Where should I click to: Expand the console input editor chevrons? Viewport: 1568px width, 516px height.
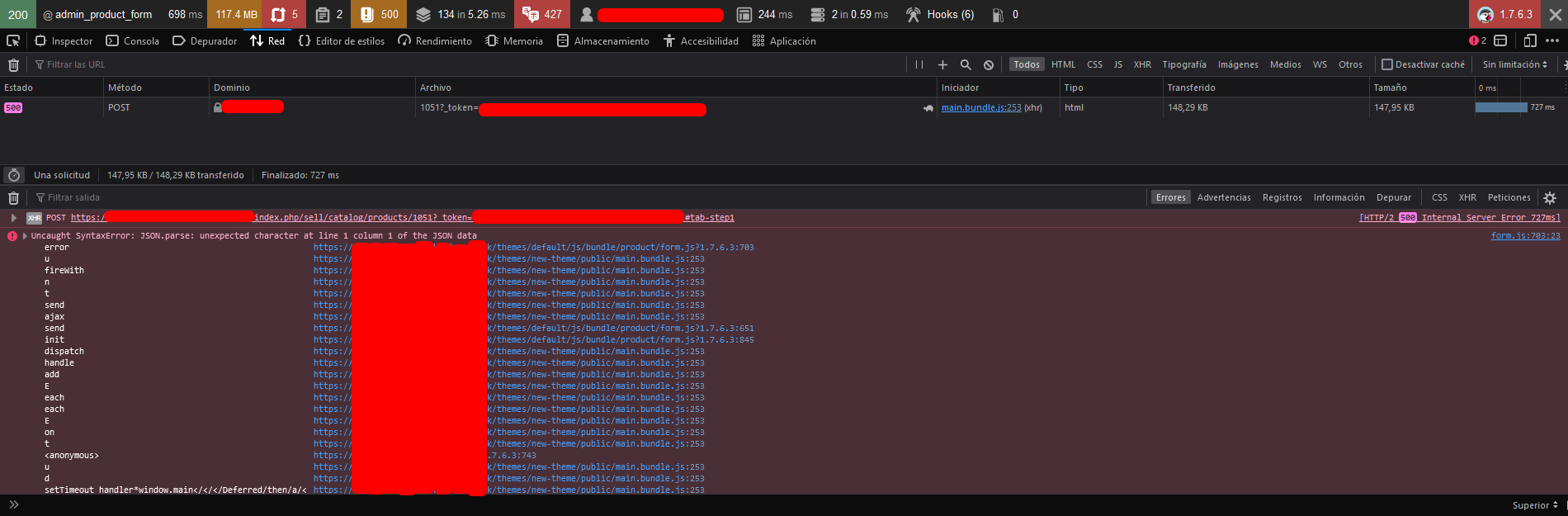13,504
